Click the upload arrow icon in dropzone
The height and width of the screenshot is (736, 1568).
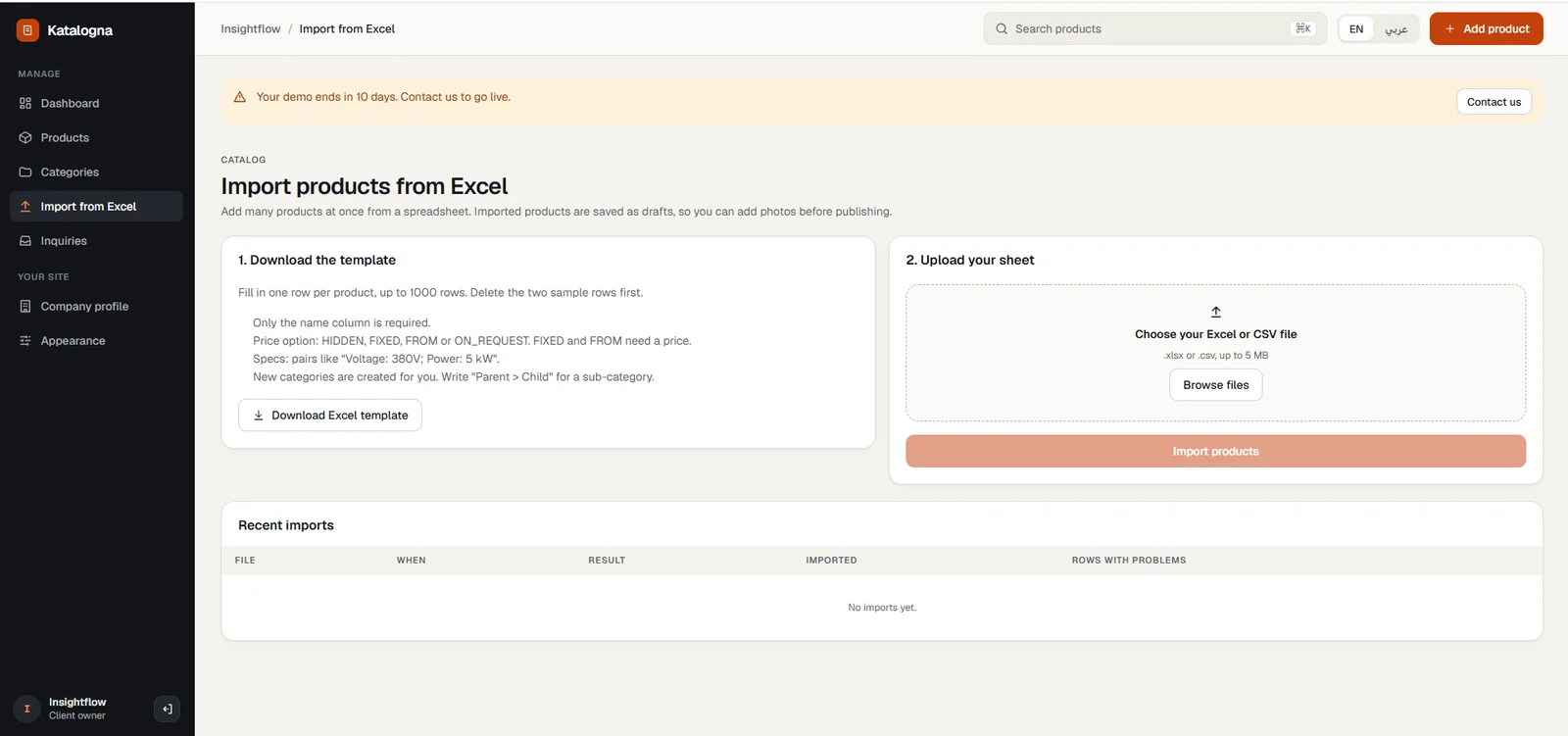click(1216, 312)
